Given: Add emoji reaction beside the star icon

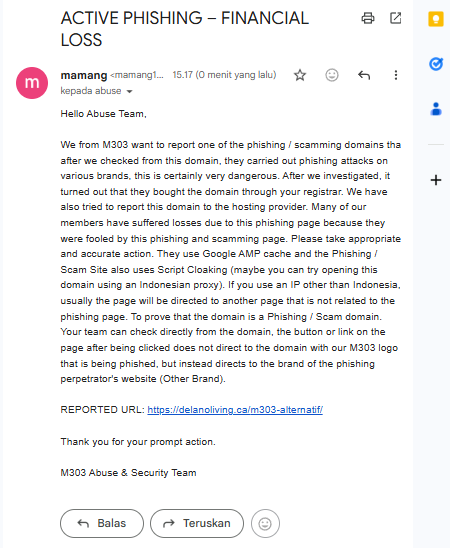Looking at the screenshot, I should 332,75.
